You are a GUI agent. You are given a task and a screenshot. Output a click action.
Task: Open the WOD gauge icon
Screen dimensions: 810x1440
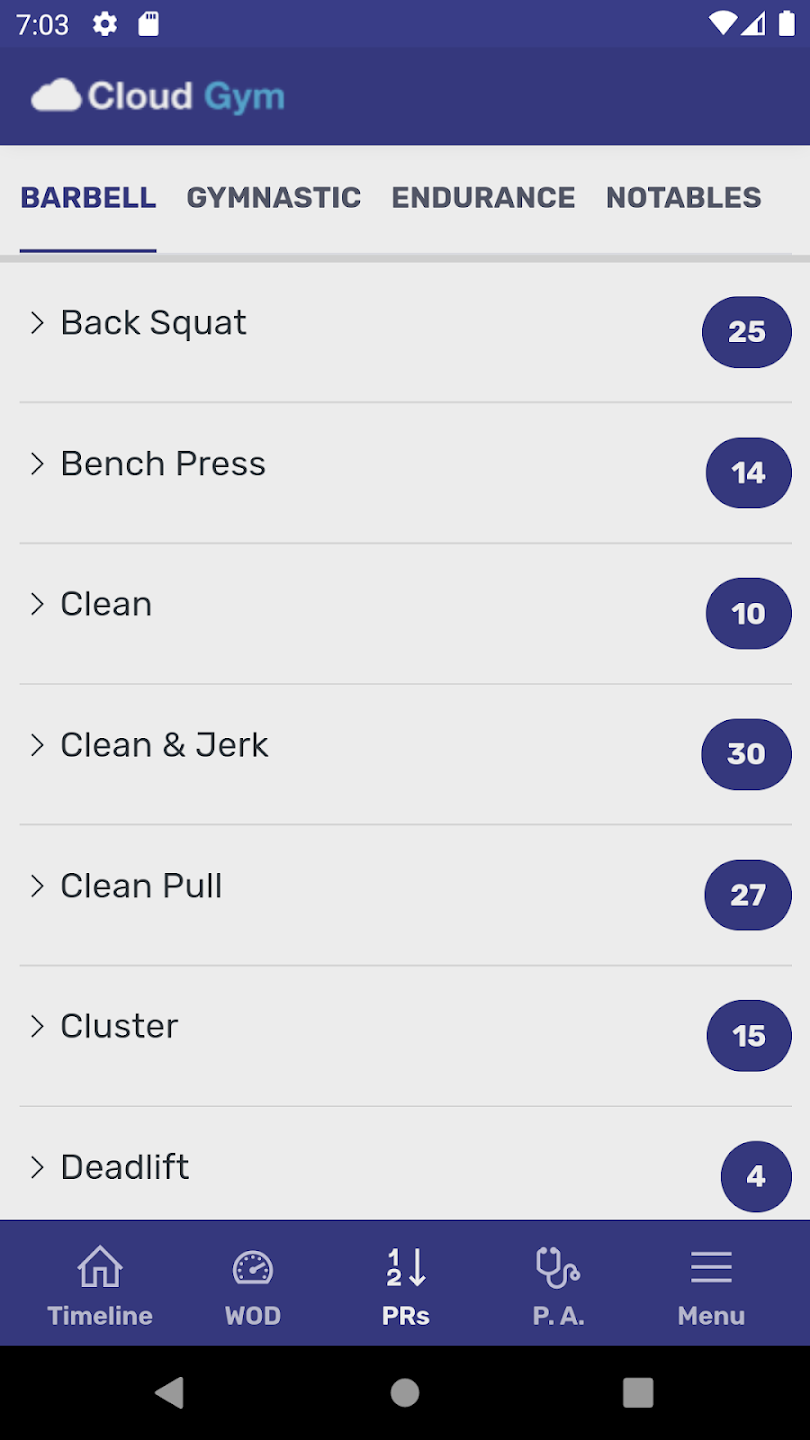(252, 1268)
